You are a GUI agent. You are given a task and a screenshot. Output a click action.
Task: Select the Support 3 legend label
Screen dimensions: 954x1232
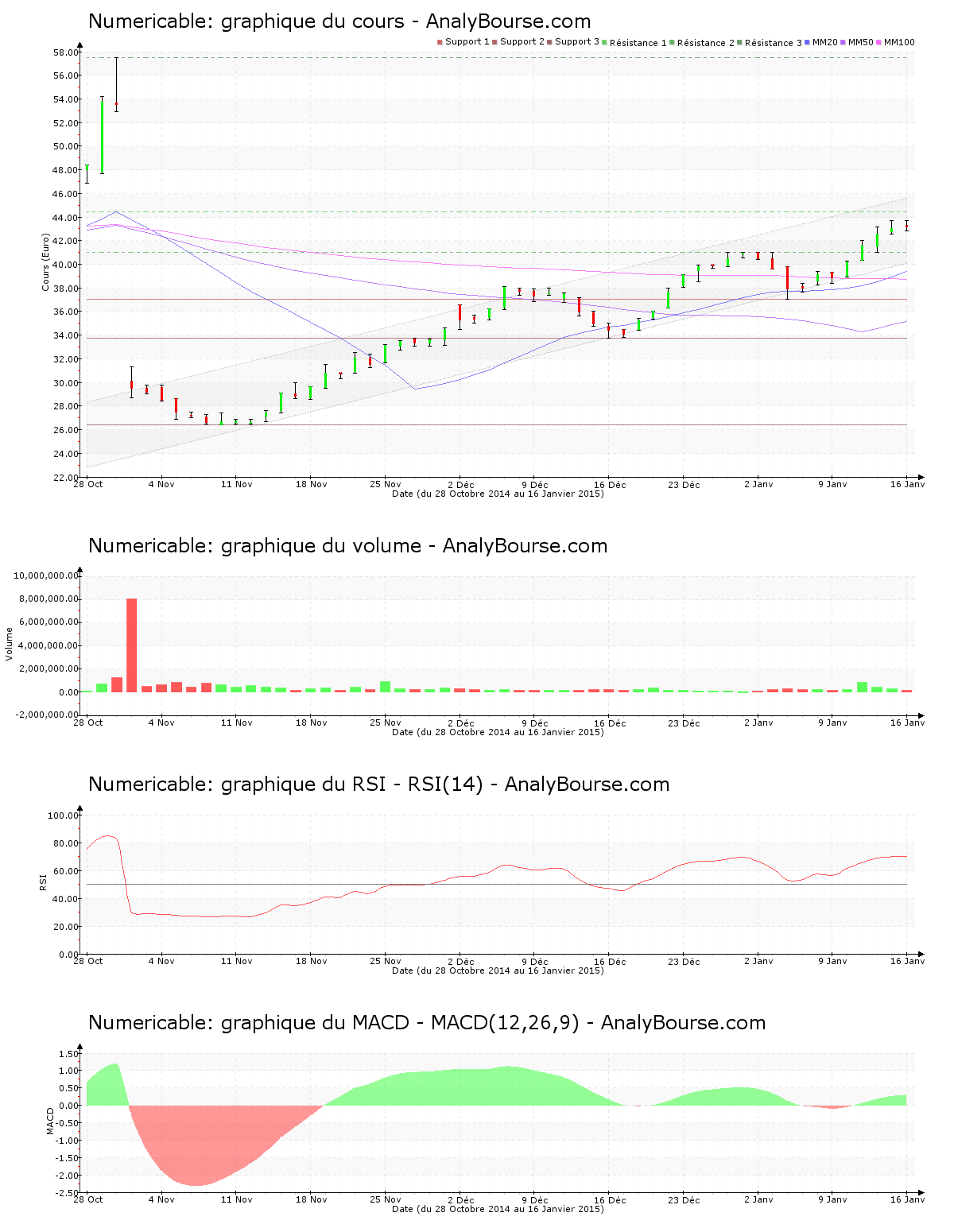click(577, 41)
